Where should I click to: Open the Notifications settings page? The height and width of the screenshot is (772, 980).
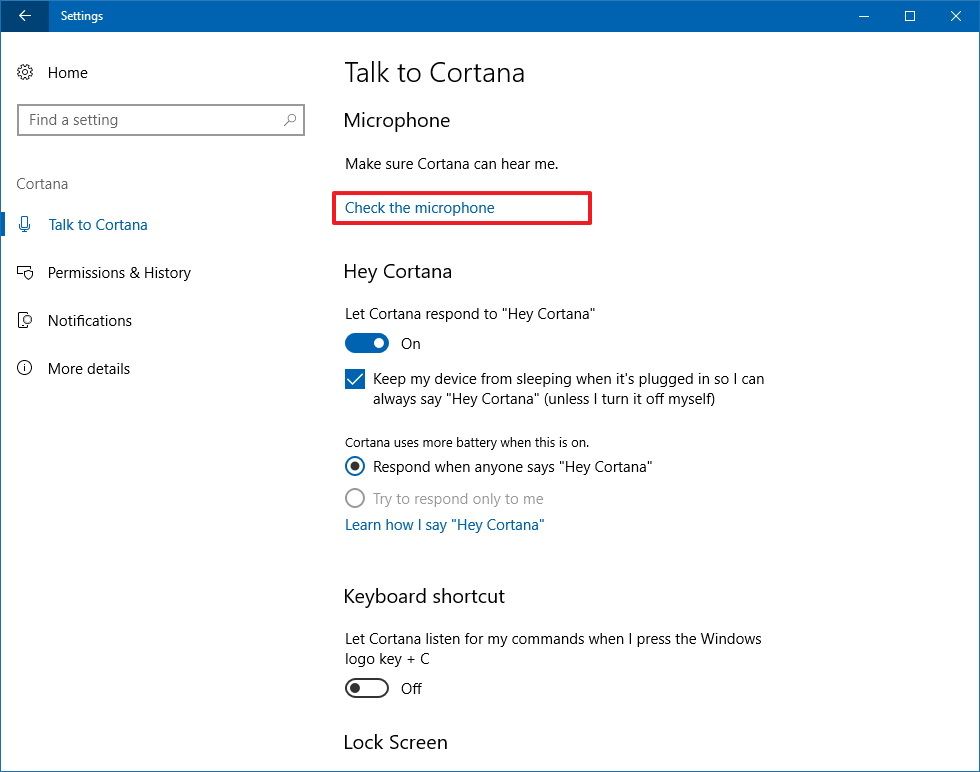(90, 320)
